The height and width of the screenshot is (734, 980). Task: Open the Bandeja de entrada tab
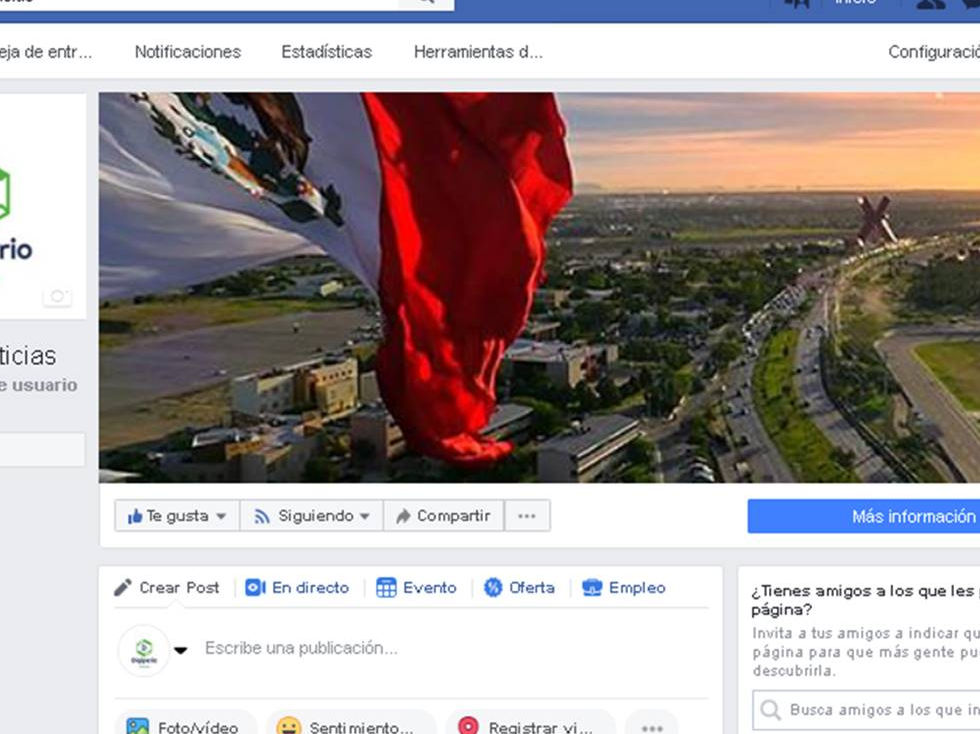click(45, 52)
